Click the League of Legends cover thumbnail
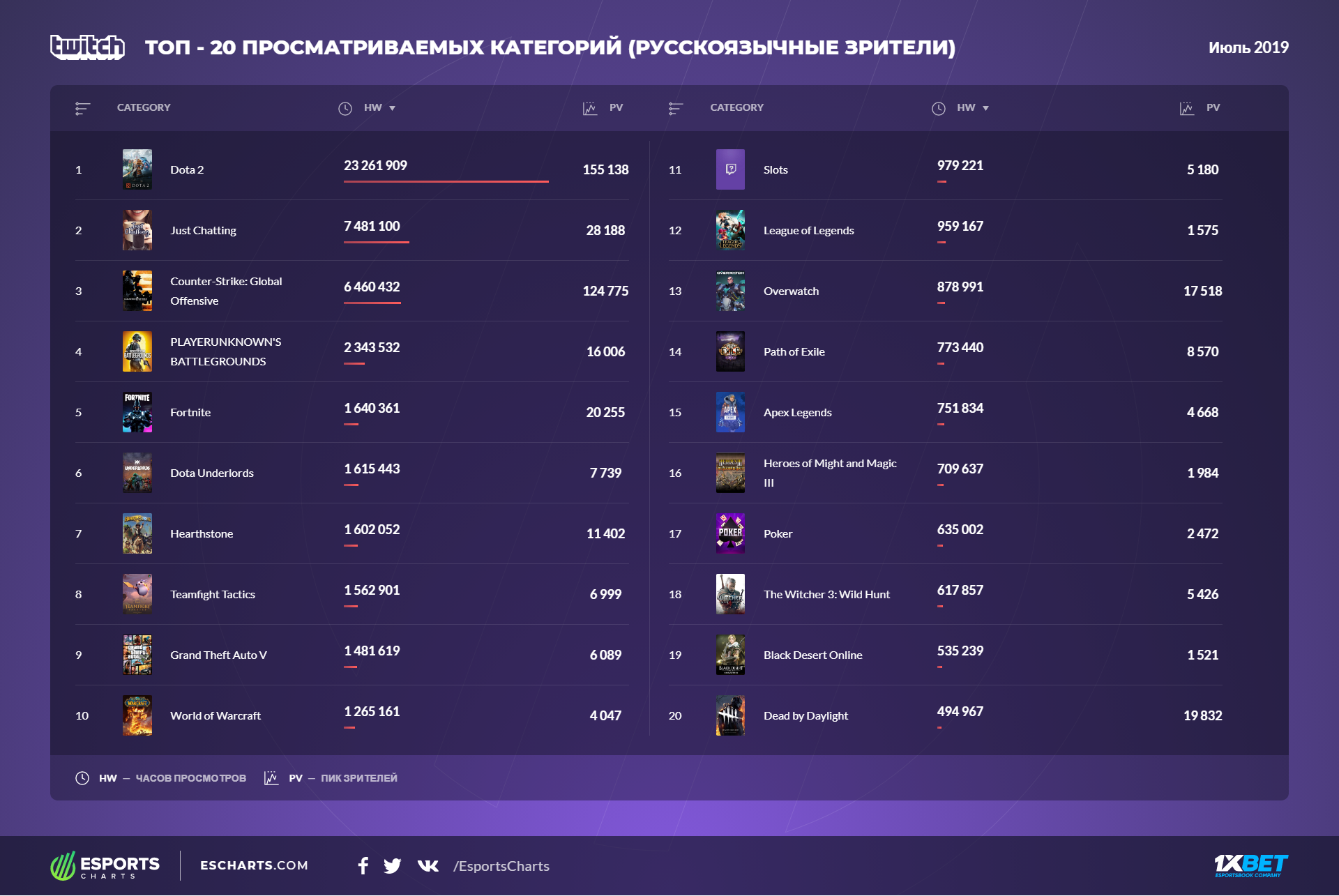Screen dimensions: 1339x896 tap(730, 230)
